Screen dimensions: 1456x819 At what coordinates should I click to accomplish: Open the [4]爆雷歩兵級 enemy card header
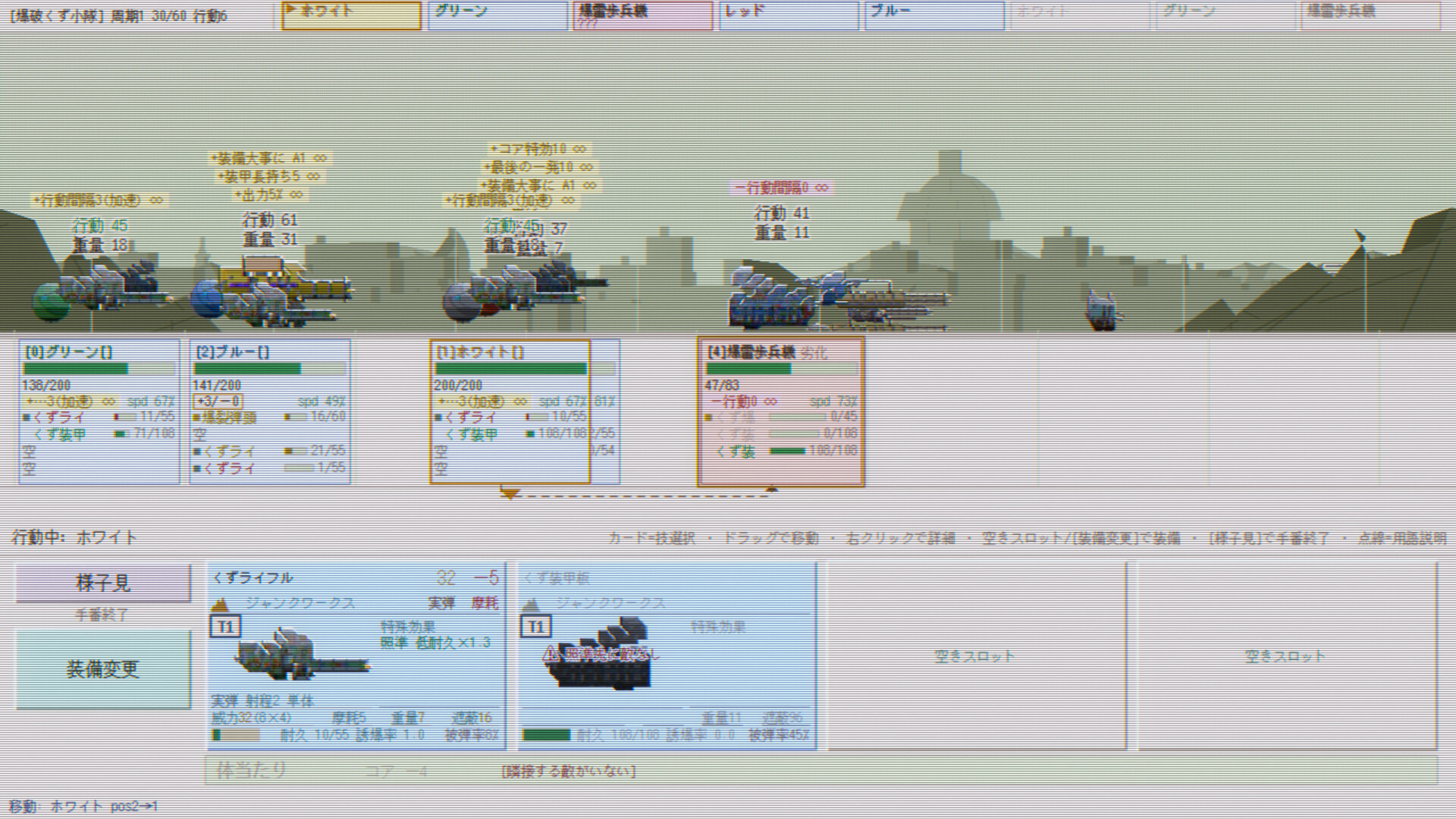(x=751, y=352)
